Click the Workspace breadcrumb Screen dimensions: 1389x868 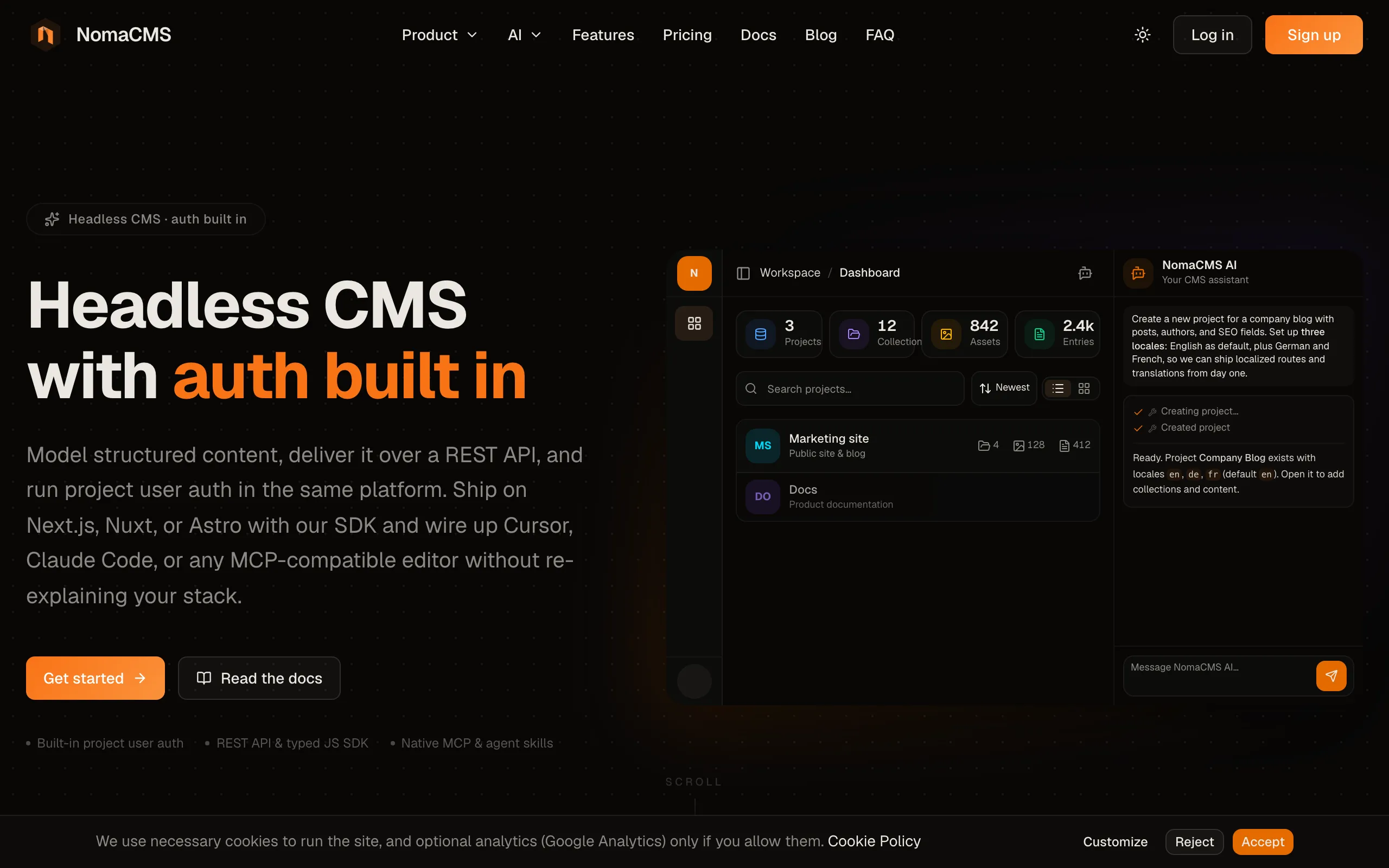790,273
